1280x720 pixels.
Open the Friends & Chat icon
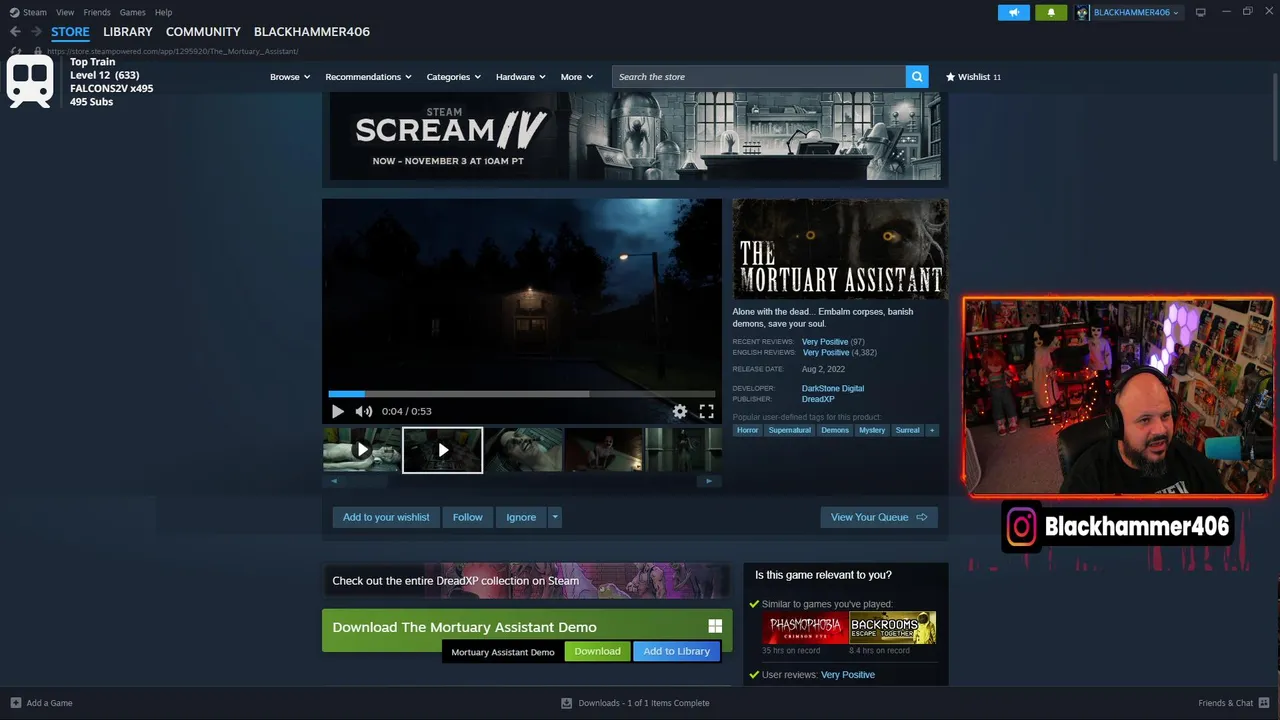1263,703
